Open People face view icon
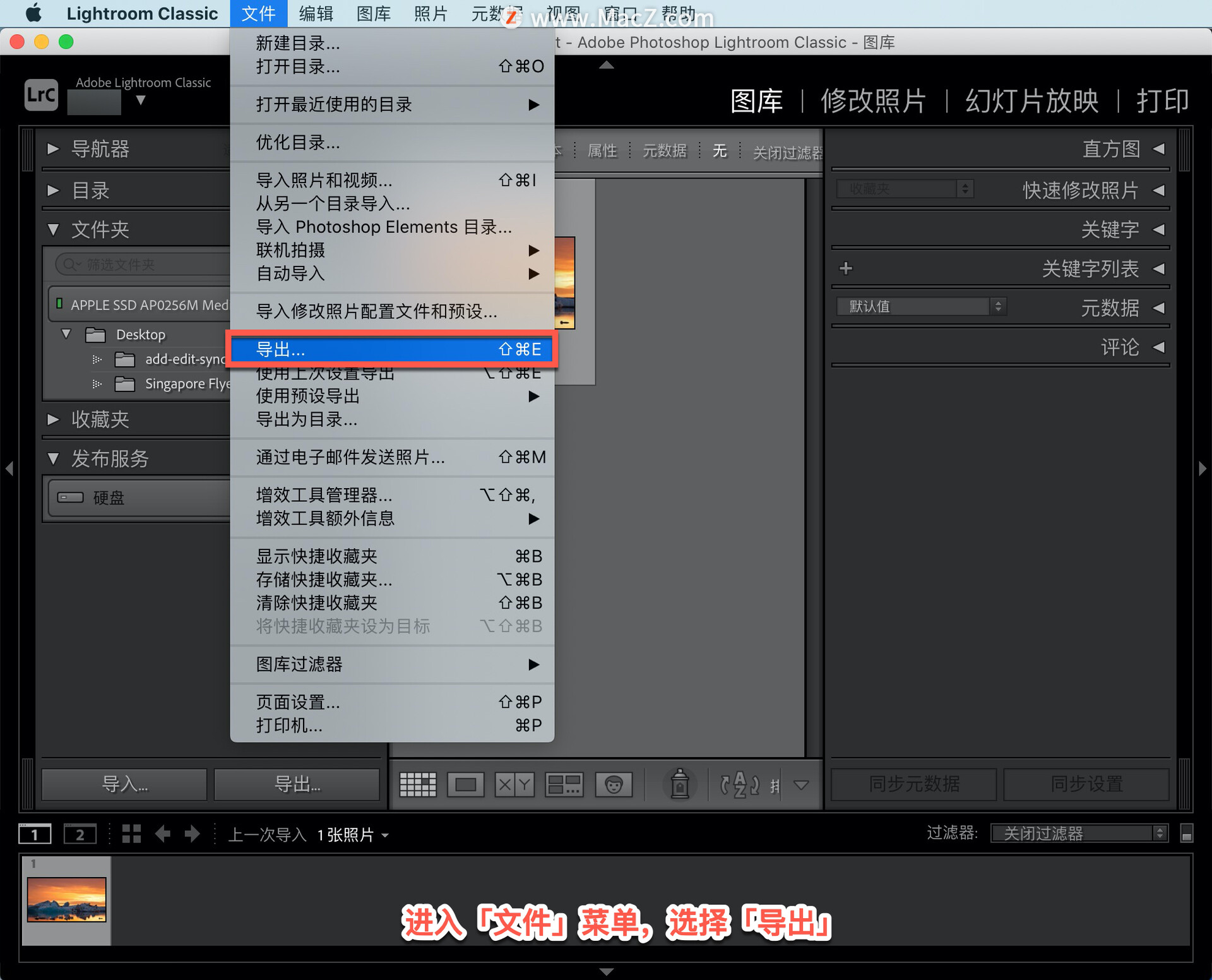Screen dimensions: 1212x980 614,785
